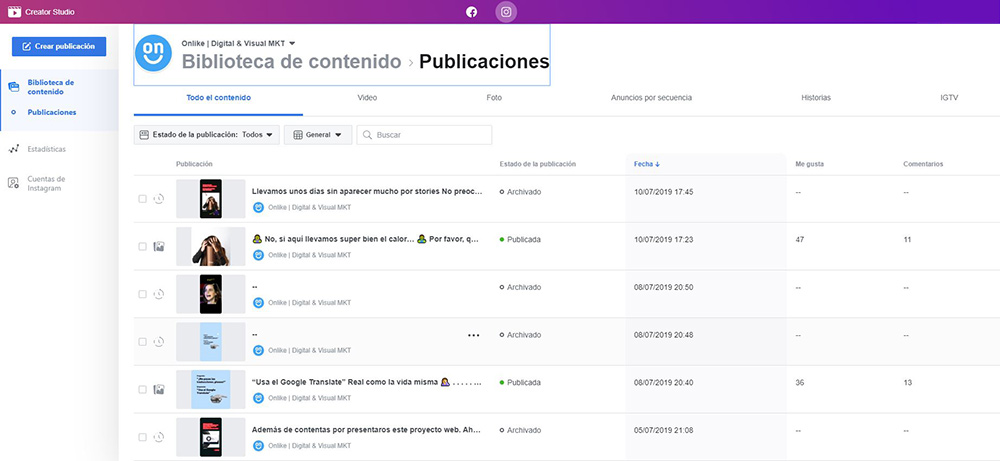Click the Crear publicación button

[x=58, y=46]
